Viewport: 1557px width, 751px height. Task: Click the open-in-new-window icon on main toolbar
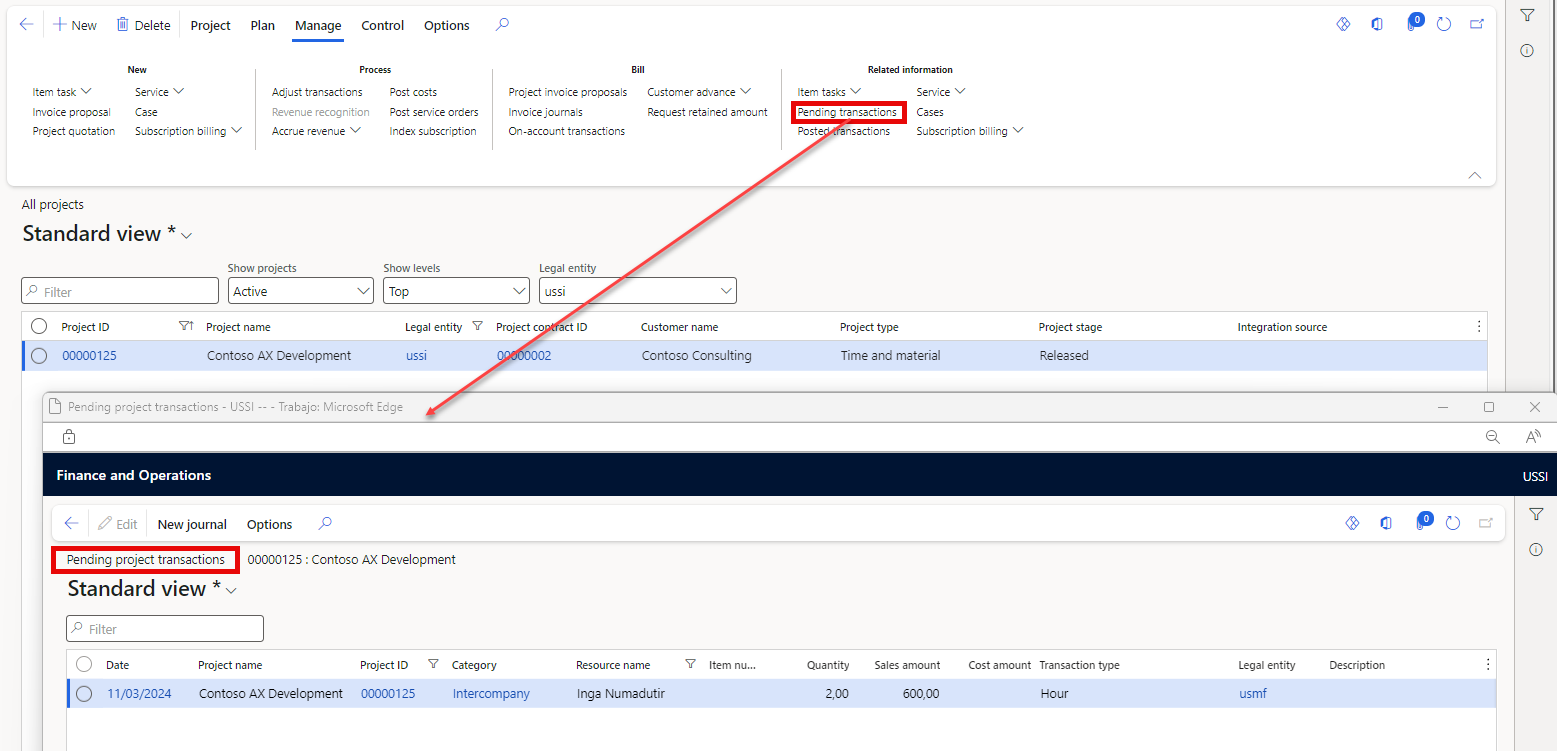(1477, 24)
